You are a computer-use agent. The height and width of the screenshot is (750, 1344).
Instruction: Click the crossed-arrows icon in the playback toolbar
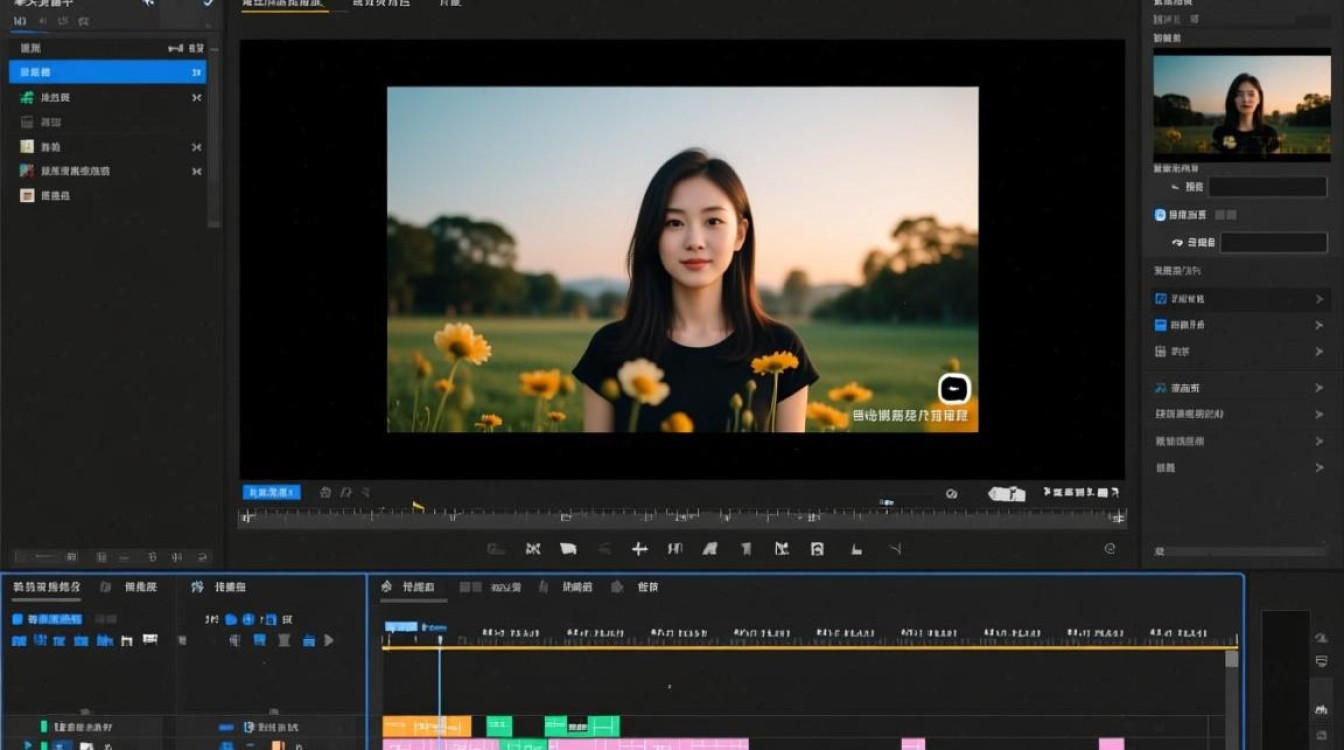[x=533, y=549]
